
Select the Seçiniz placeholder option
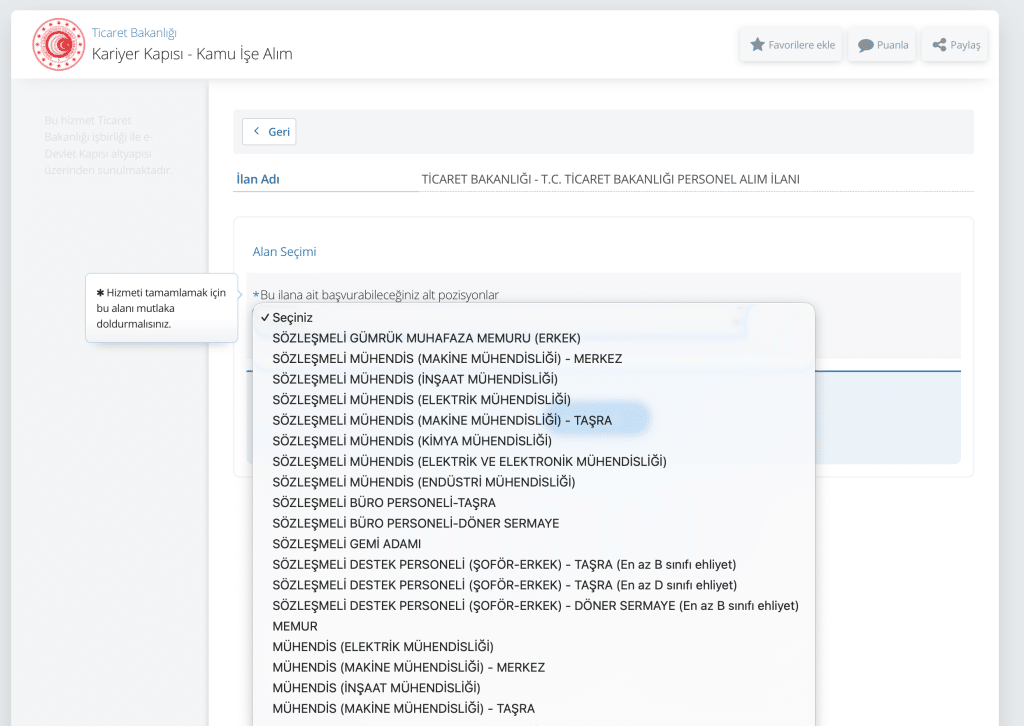point(292,317)
